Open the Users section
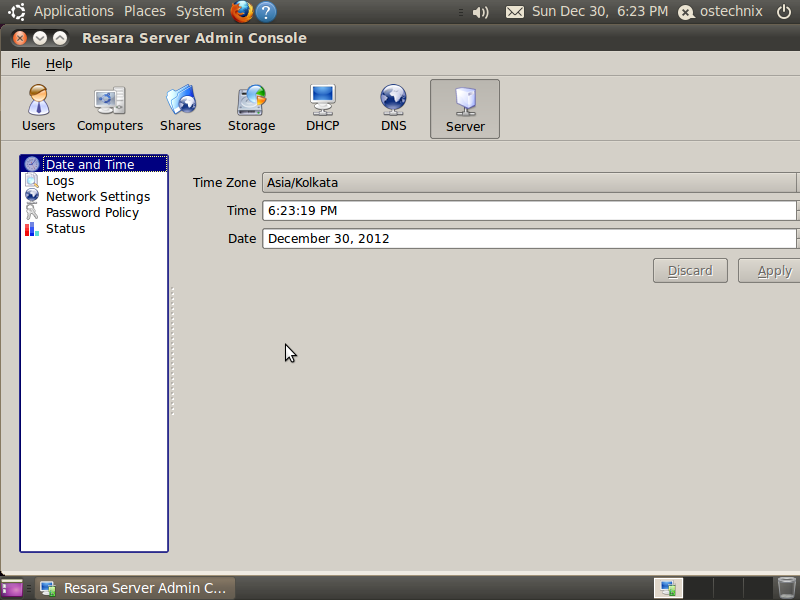 click(x=38, y=109)
